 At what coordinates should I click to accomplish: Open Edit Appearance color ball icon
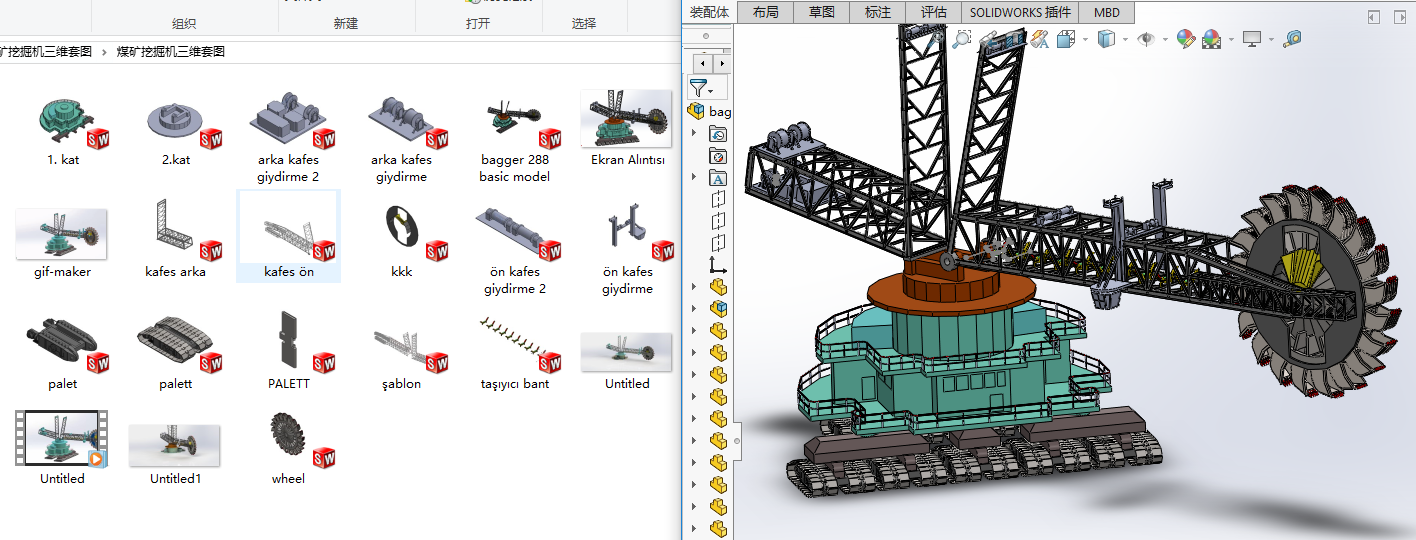1186,39
